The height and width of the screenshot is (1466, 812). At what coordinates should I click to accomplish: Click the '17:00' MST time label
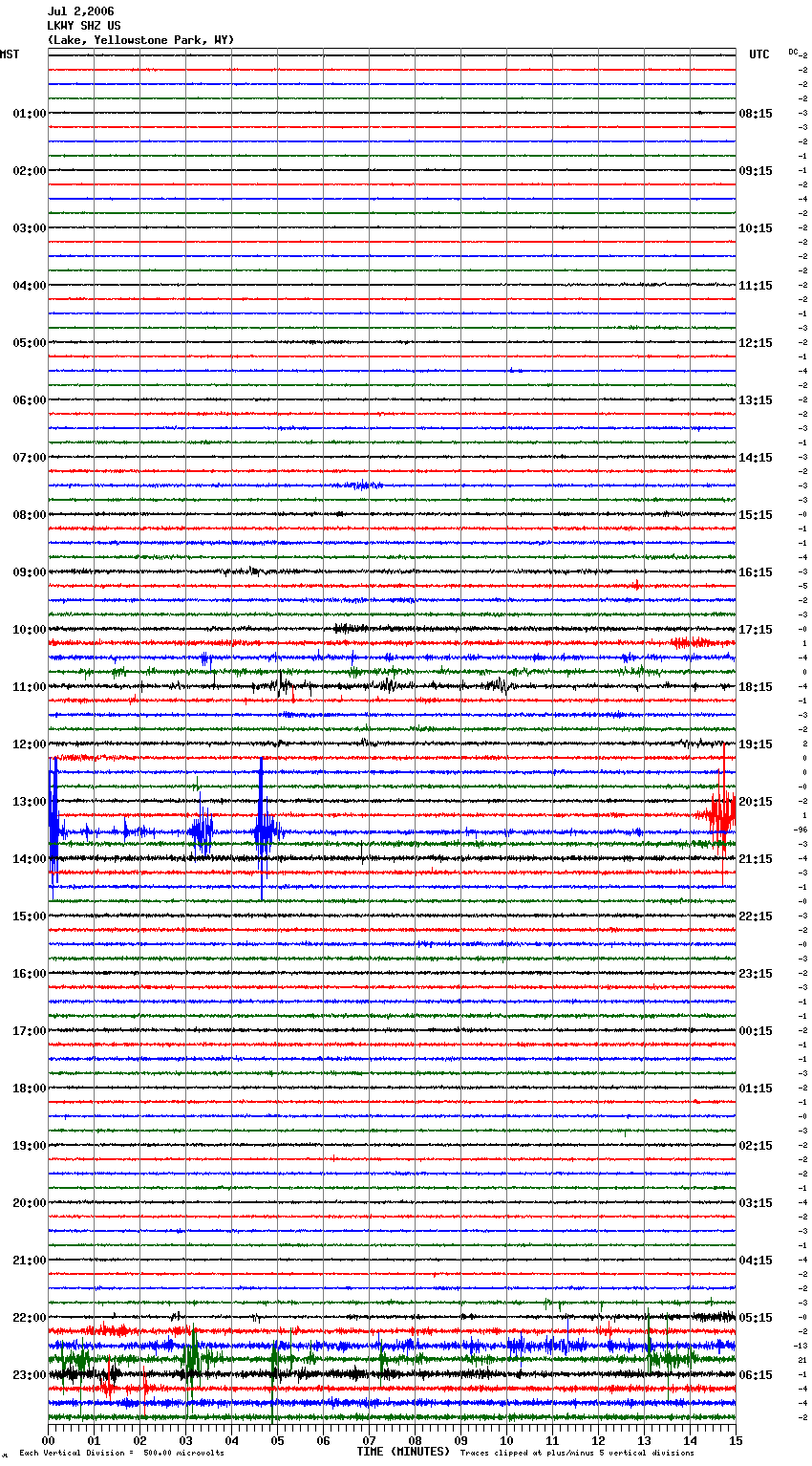29,1031
